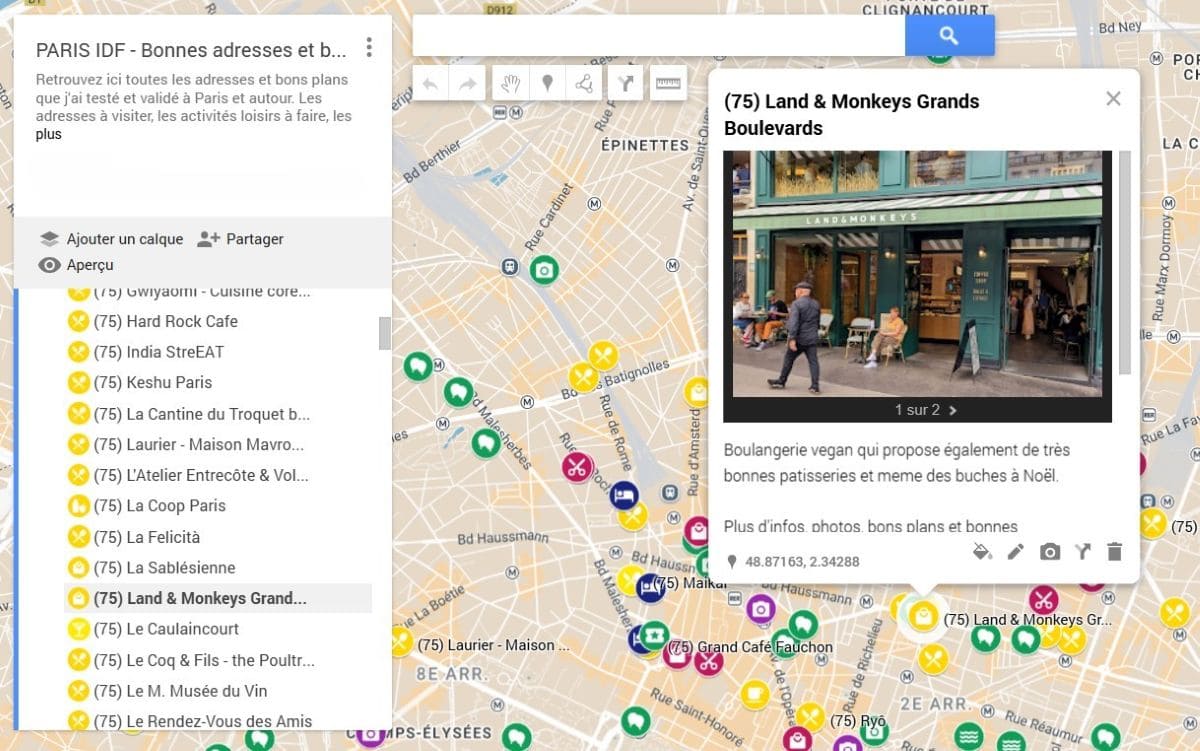1200x751 pixels.
Task: Click the grocery icon beside La Coop Paris
Action: 78,506
